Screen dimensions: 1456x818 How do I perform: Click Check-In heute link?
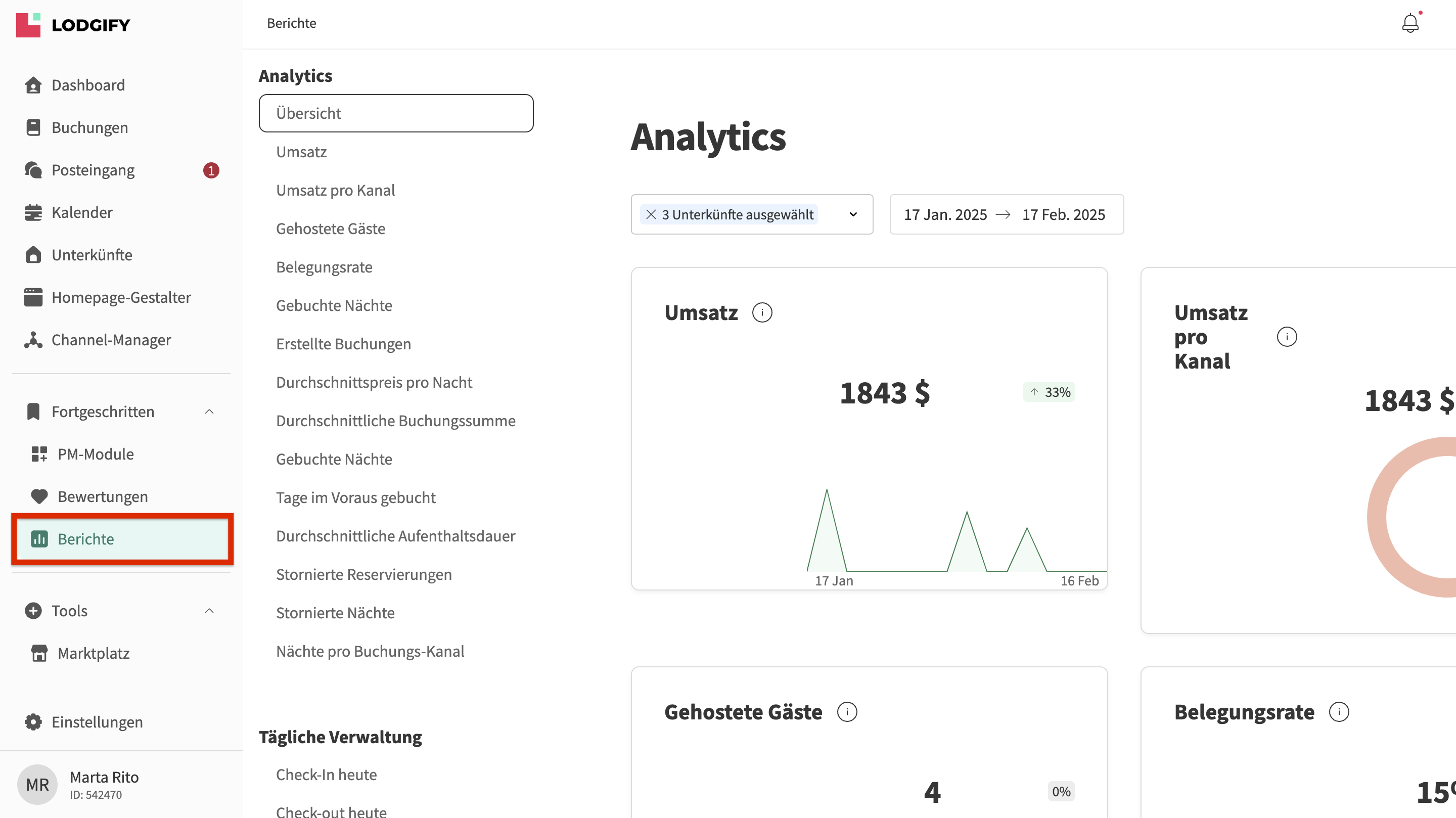point(326,775)
